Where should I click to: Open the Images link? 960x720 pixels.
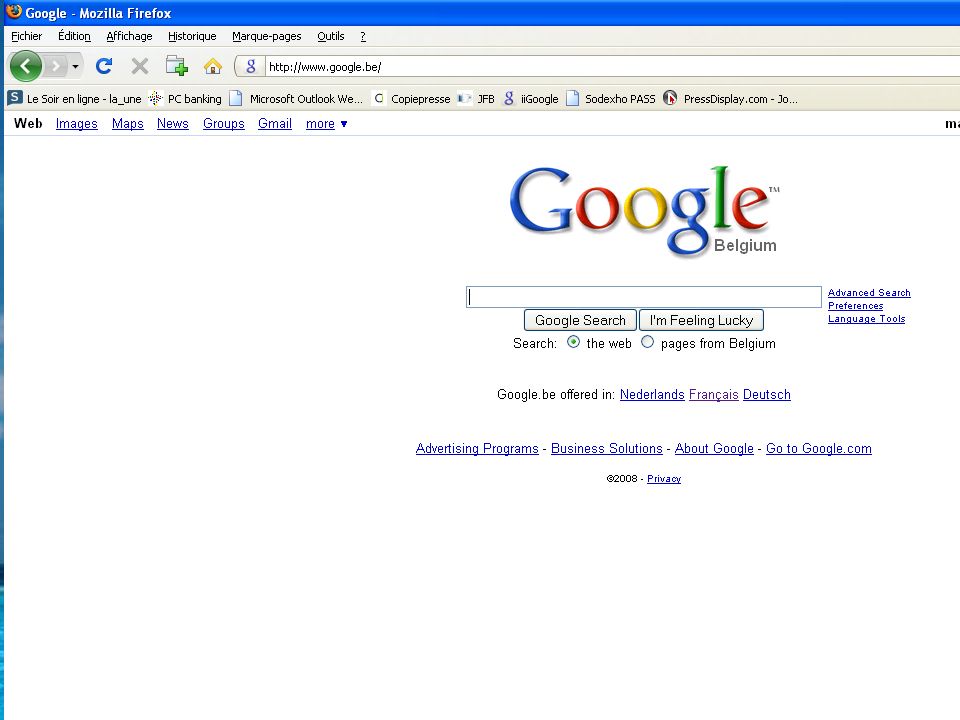pos(77,124)
